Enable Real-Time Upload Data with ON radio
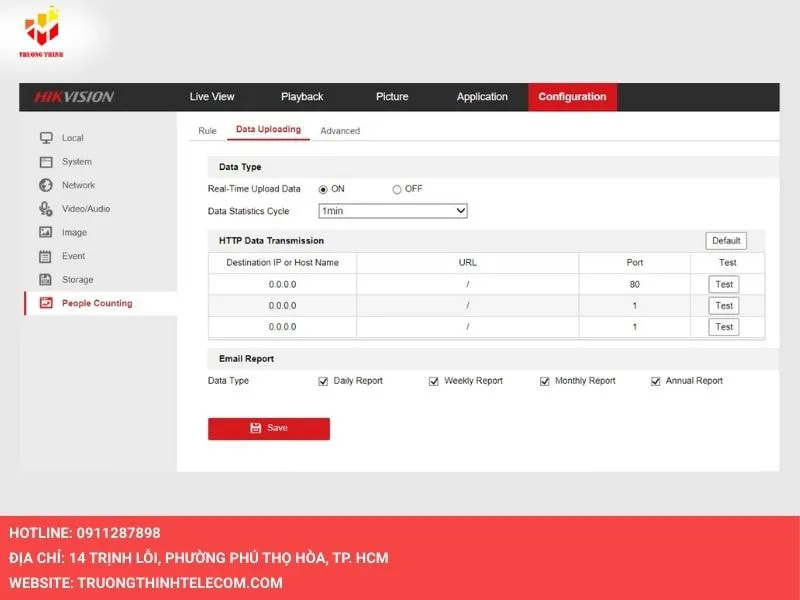The height and width of the screenshot is (600, 800). (x=323, y=188)
